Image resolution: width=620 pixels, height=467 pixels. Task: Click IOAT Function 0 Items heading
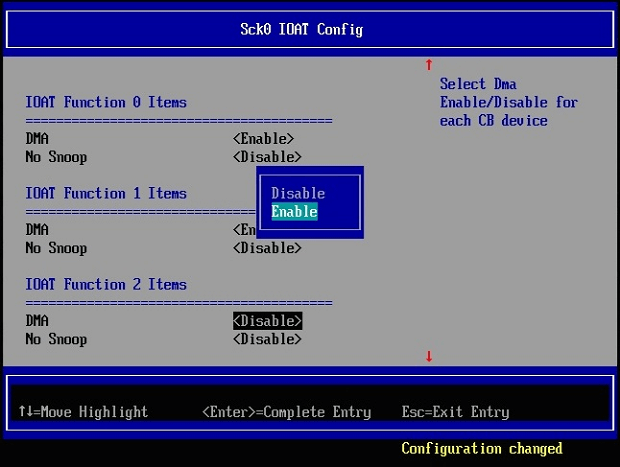(106, 102)
